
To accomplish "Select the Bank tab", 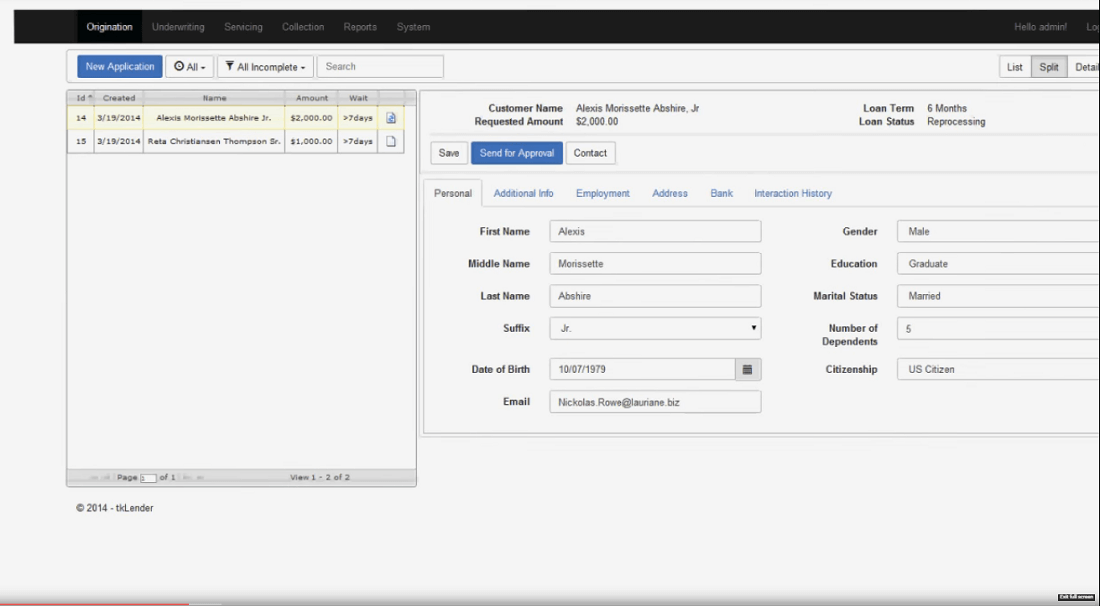I will point(721,193).
